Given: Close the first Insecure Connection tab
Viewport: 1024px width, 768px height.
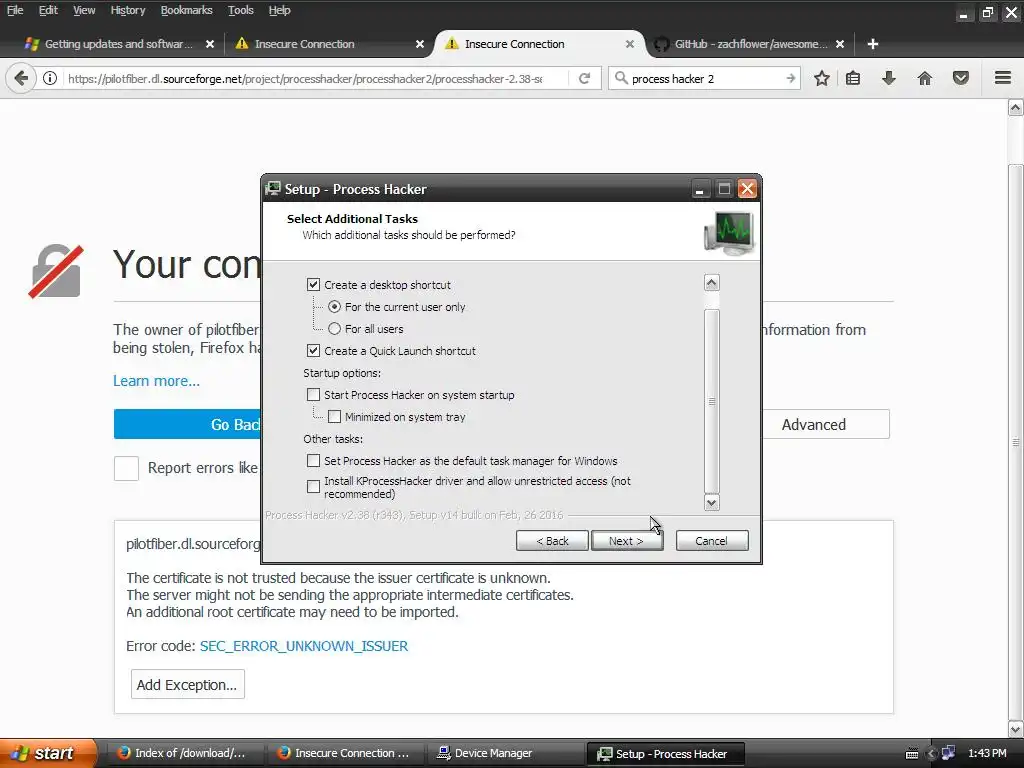Looking at the screenshot, I should 420,44.
